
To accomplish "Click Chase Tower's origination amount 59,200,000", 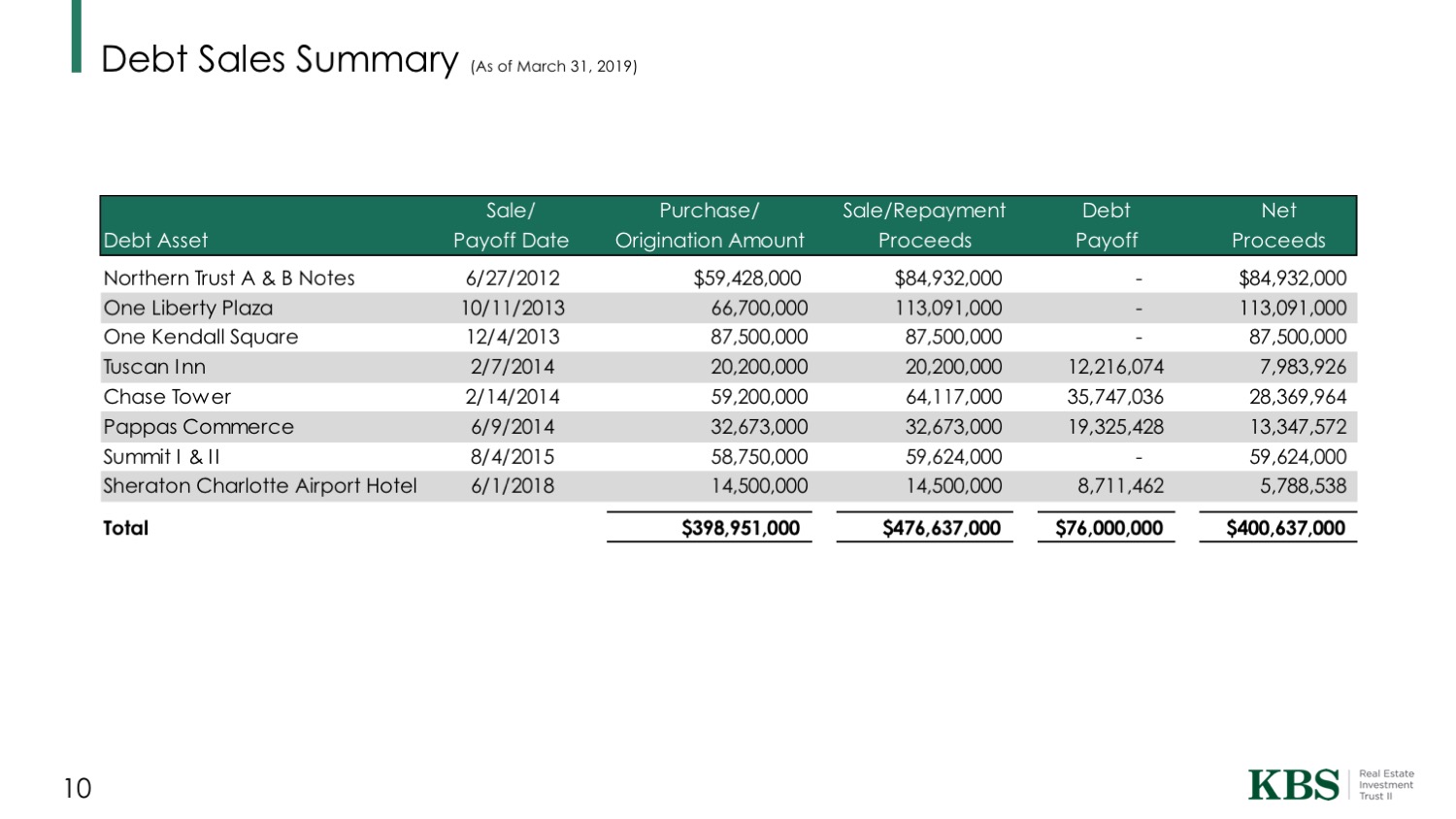I will (759, 397).
